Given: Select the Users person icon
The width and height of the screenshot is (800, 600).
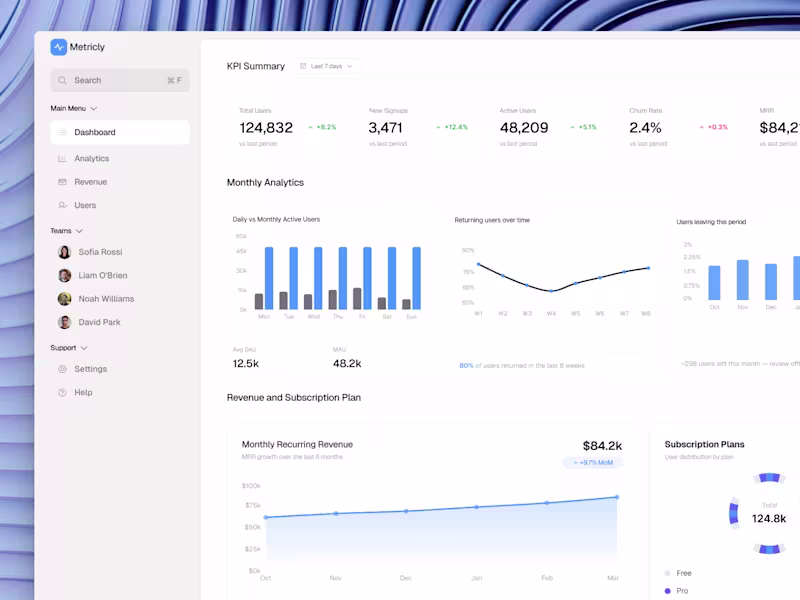Looking at the screenshot, I should coord(63,205).
